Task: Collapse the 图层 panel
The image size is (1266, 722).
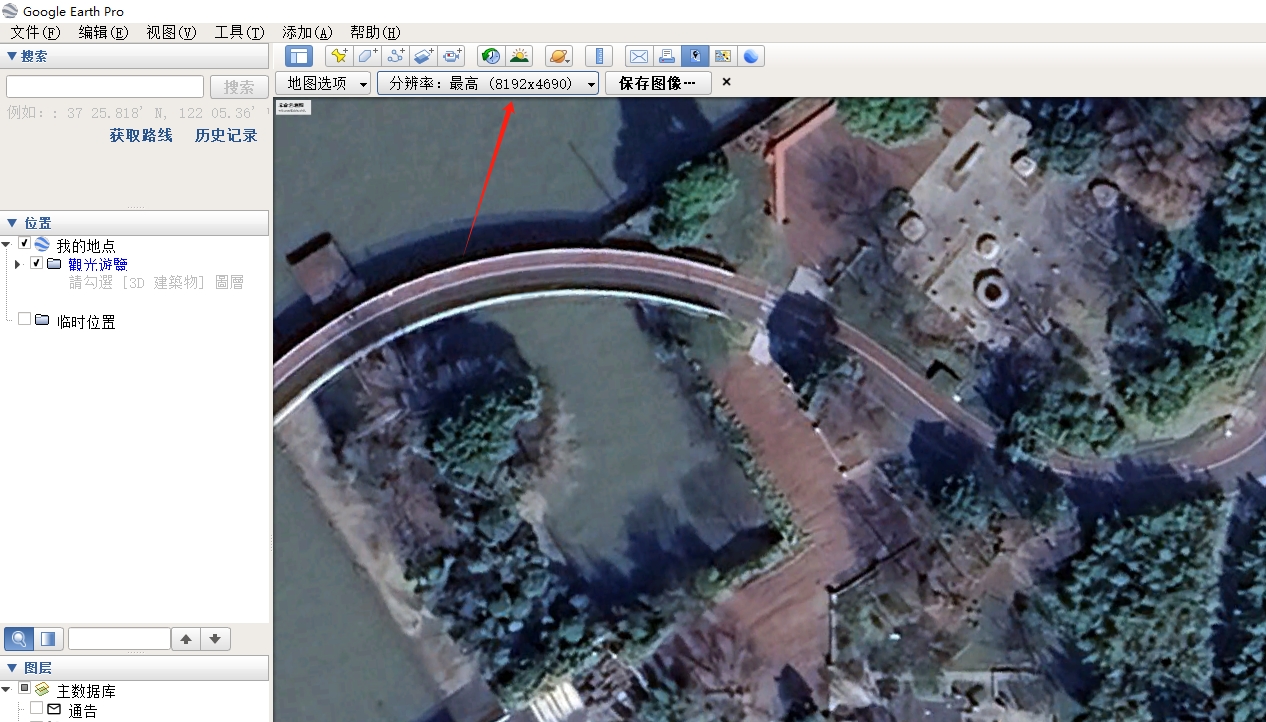Action: click(x=12, y=668)
